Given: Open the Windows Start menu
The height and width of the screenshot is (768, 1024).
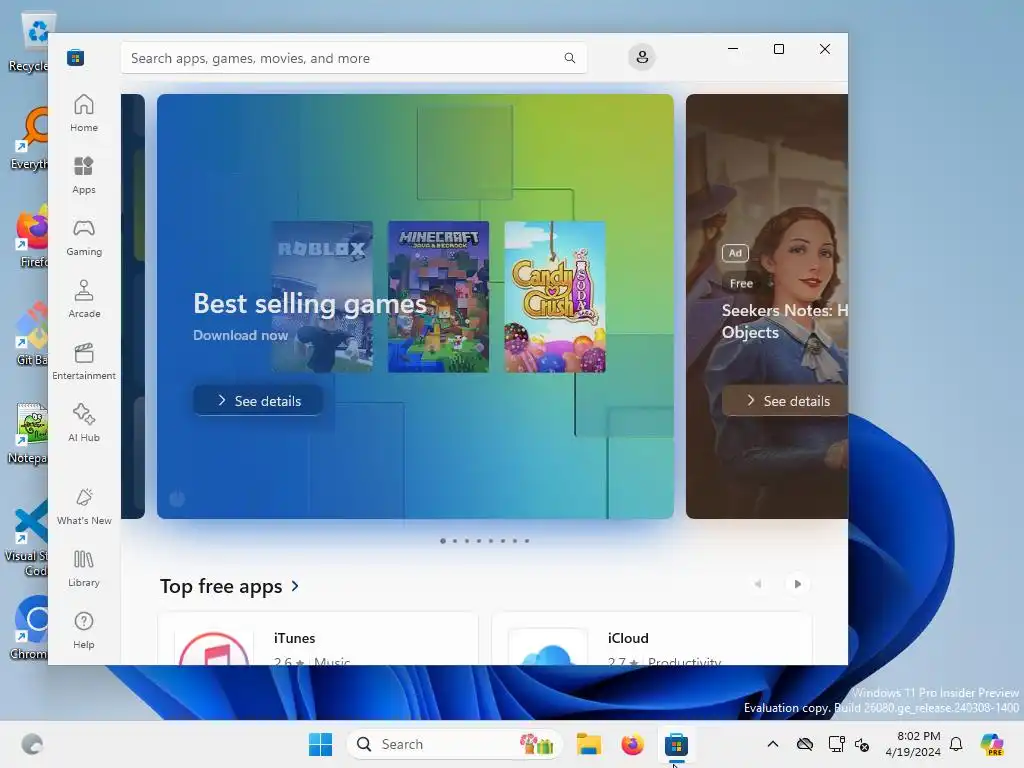Looking at the screenshot, I should [320, 744].
